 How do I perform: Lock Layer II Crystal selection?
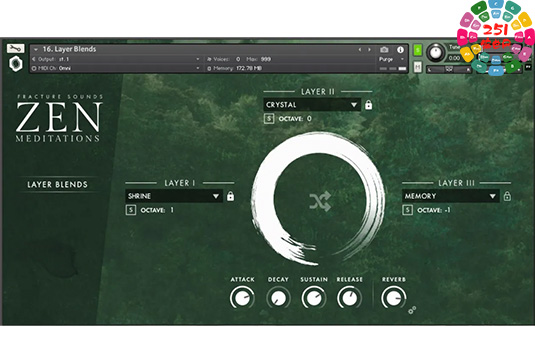click(368, 105)
